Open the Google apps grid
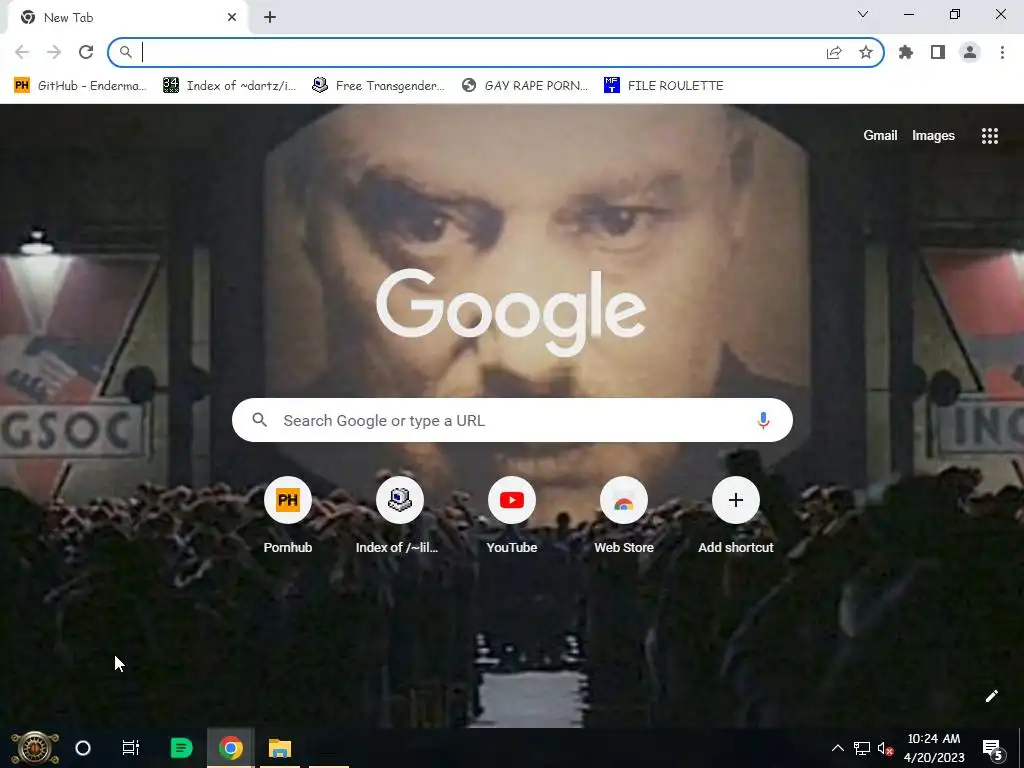 989,135
